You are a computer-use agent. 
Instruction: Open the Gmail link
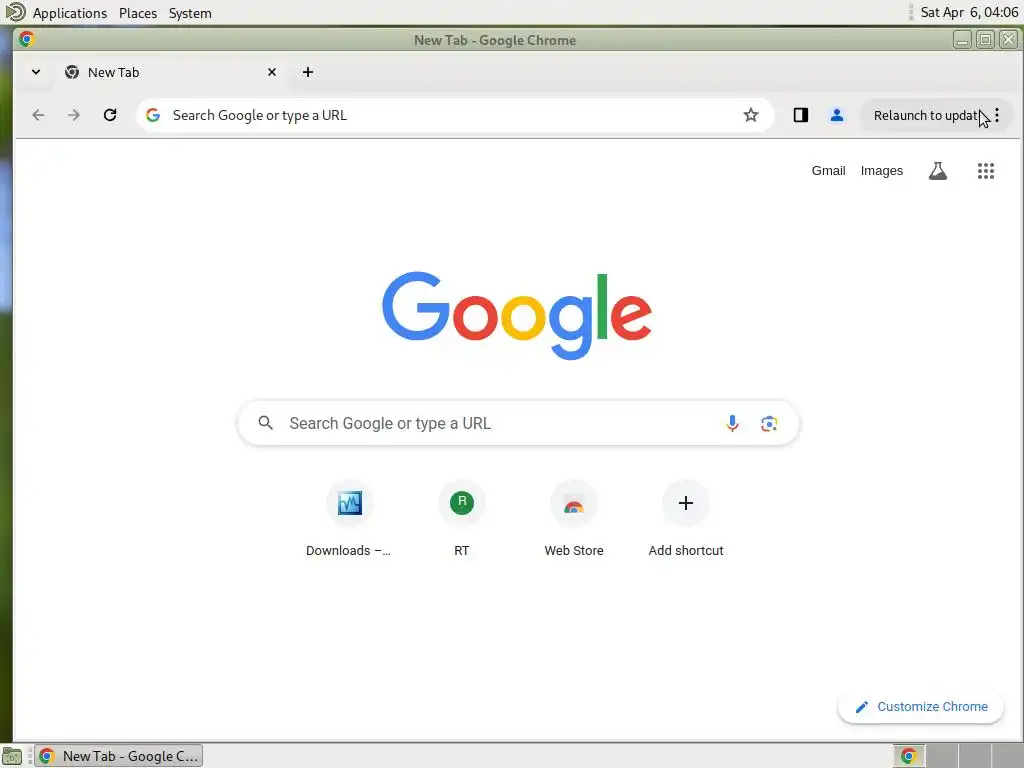click(x=828, y=171)
